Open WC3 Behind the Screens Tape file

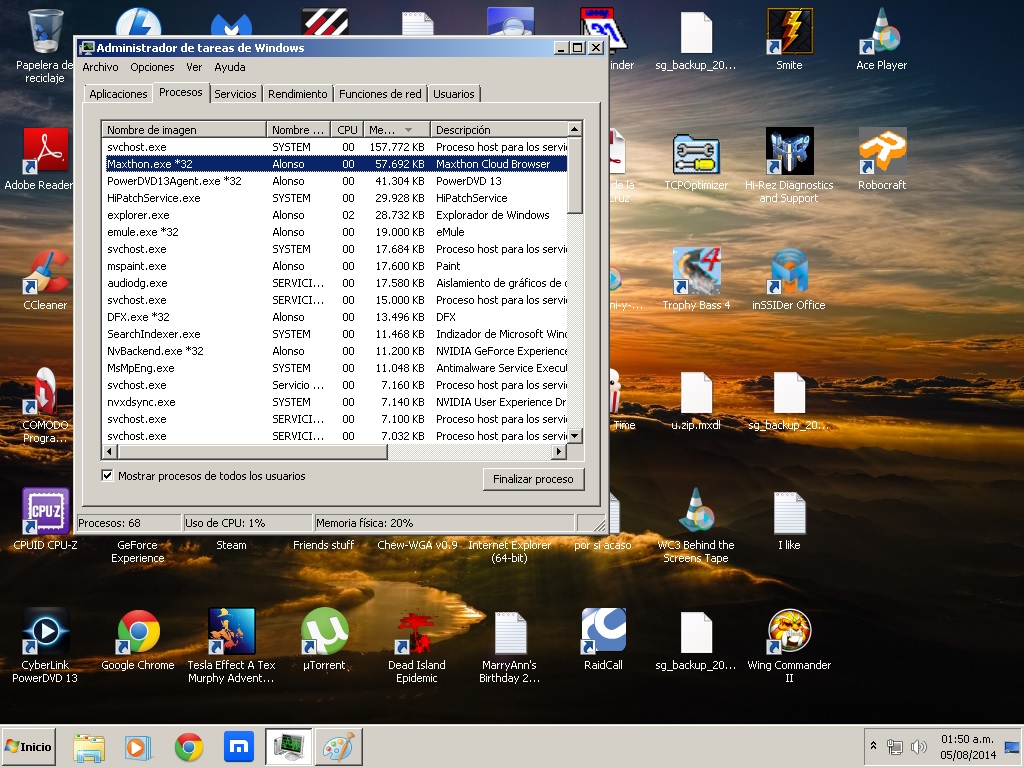pos(696,526)
